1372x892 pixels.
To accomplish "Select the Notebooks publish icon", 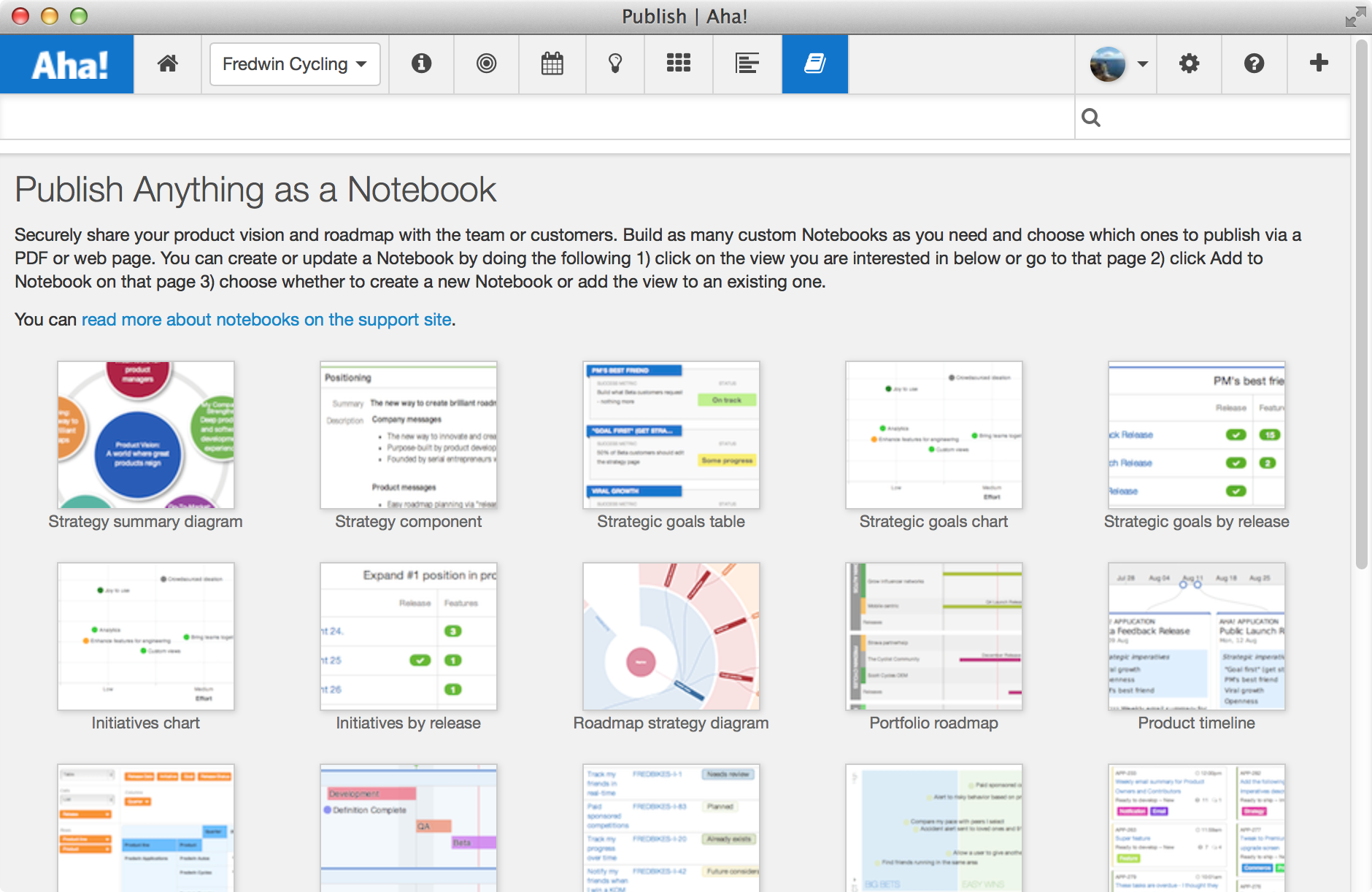I will pos(814,64).
